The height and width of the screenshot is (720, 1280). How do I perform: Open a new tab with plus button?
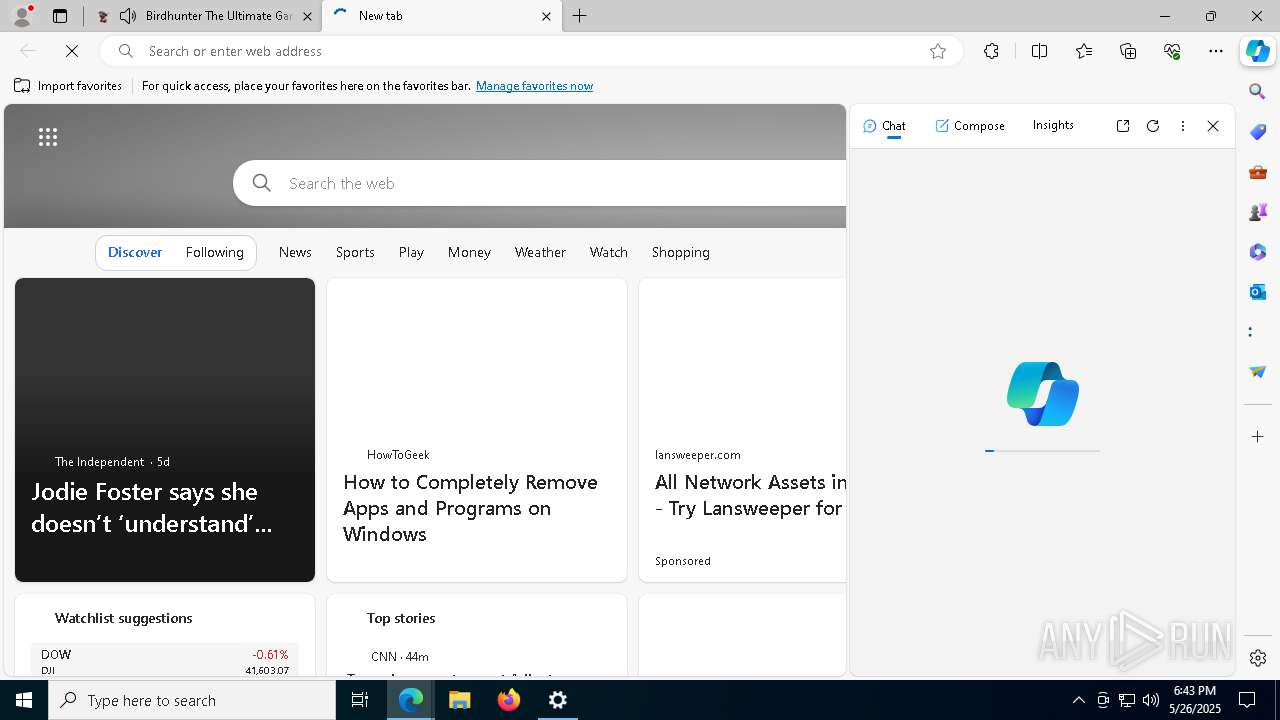pyautogui.click(x=580, y=16)
